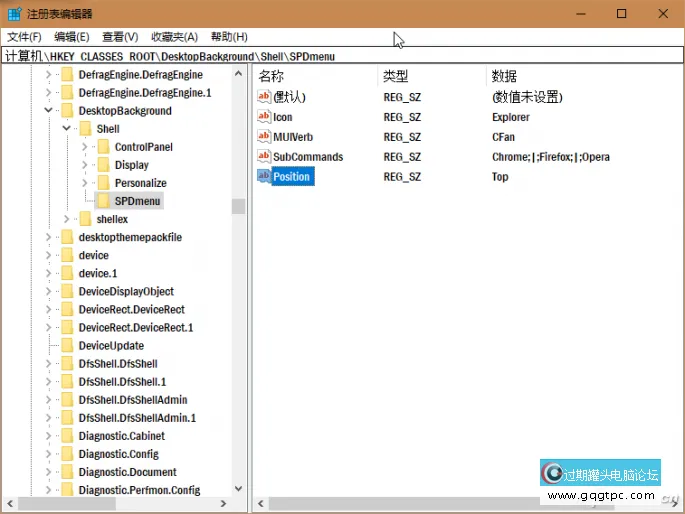This screenshot has height=514, width=685.
Task: Expand the ControlPanel key
Action: click(85, 147)
